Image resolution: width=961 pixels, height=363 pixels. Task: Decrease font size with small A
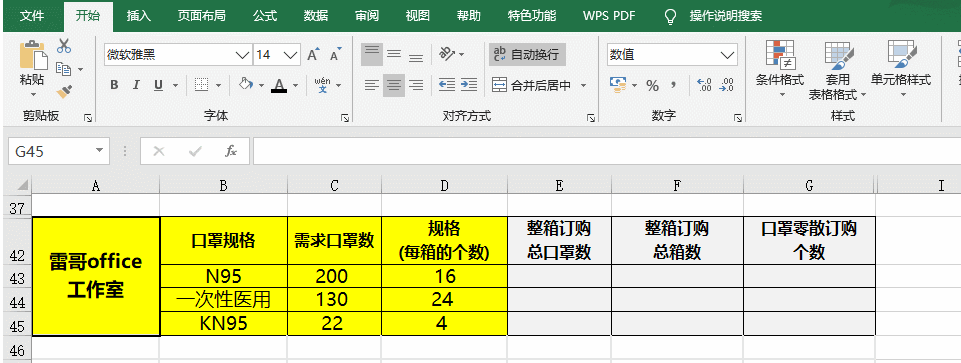[335, 55]
